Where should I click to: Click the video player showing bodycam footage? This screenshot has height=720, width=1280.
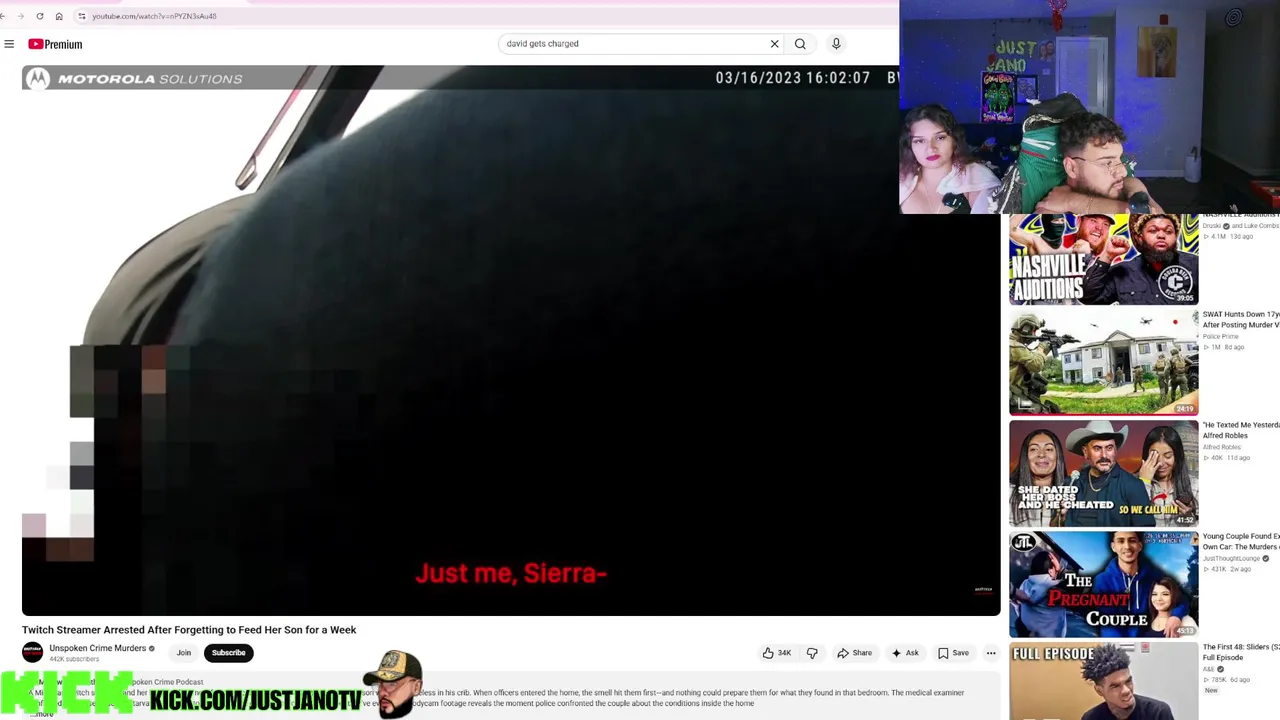510,340
